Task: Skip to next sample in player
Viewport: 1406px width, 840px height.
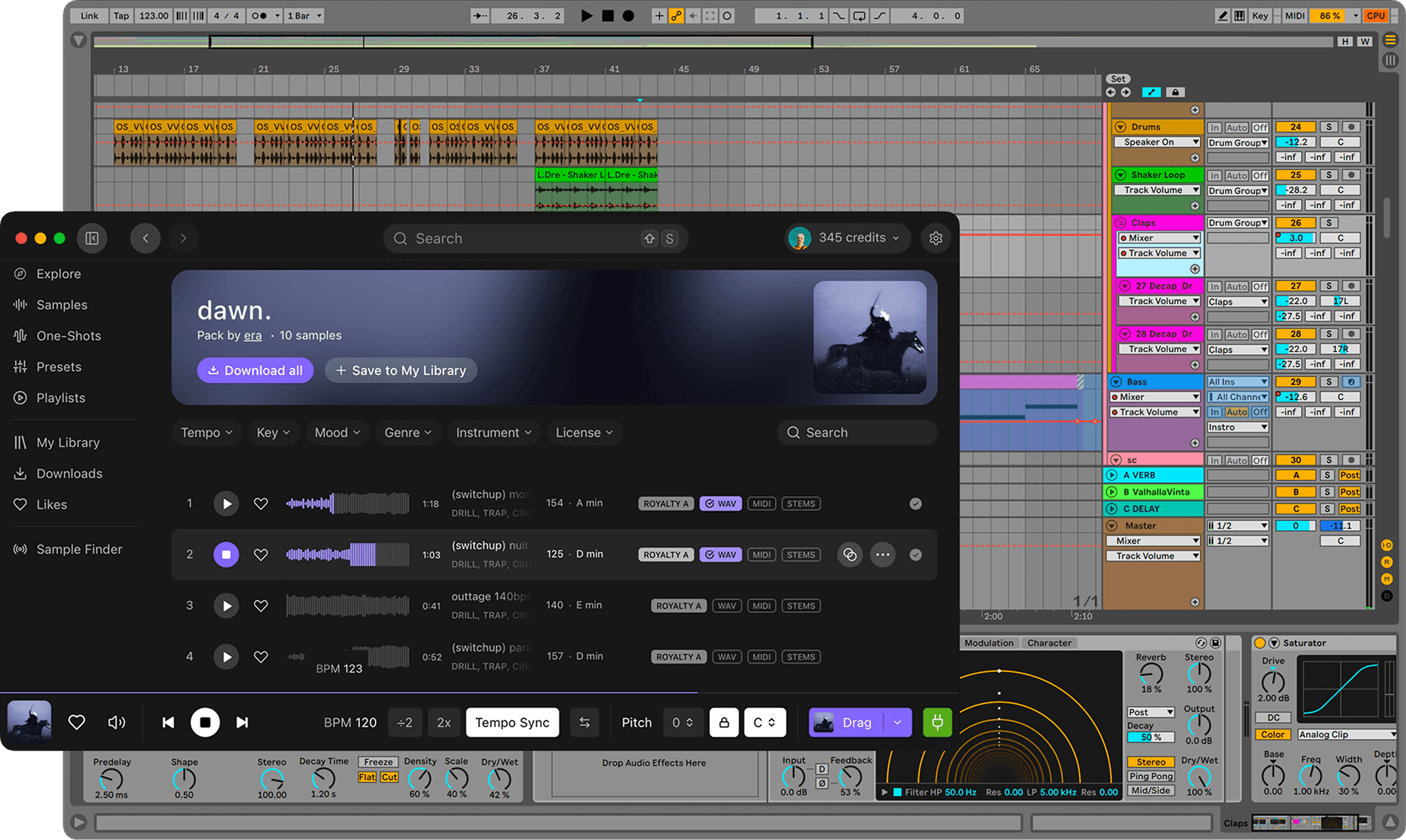Action: coord(242,722)
